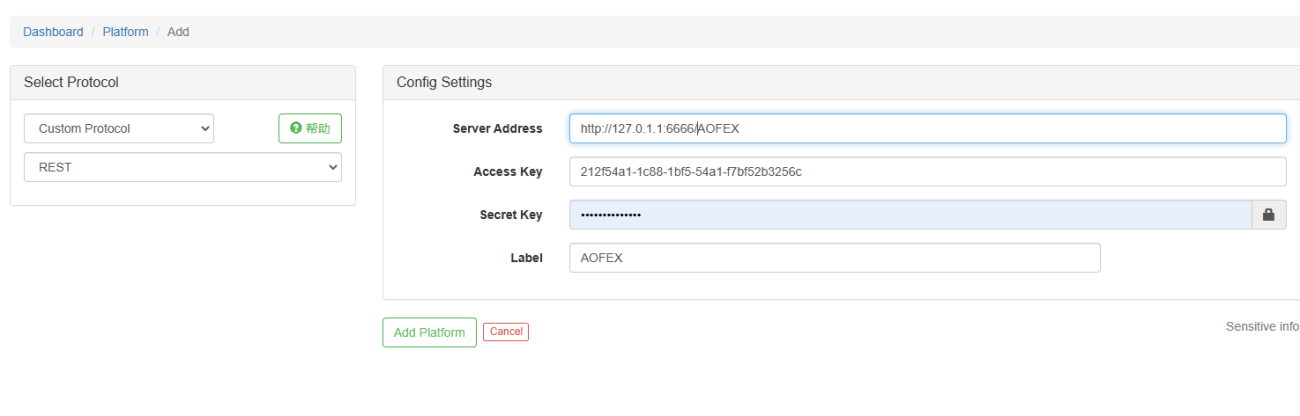Click the Label field caption
This screenshot has width=1300, height=416.
tap(526, 258)
